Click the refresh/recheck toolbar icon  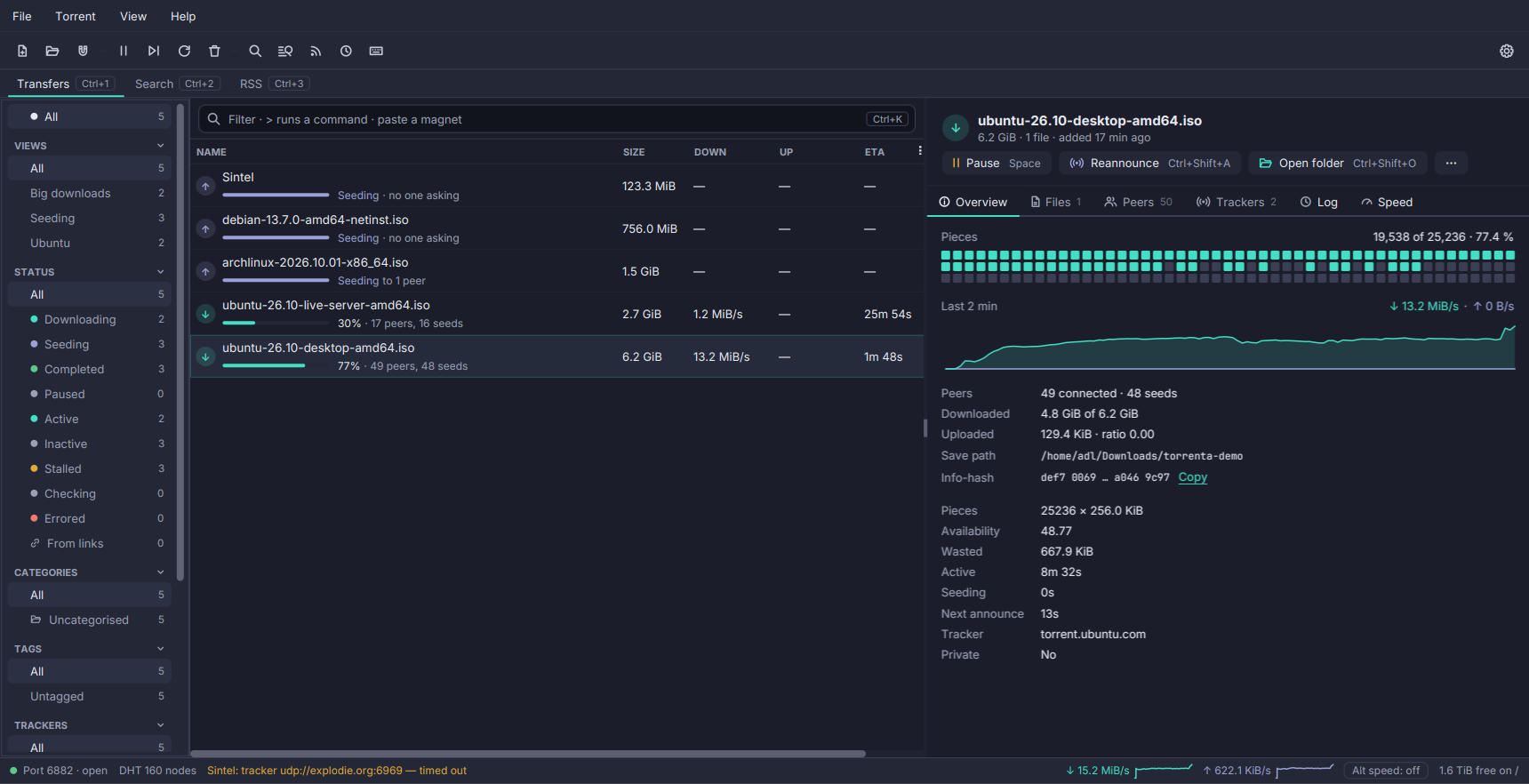[184, 51]
